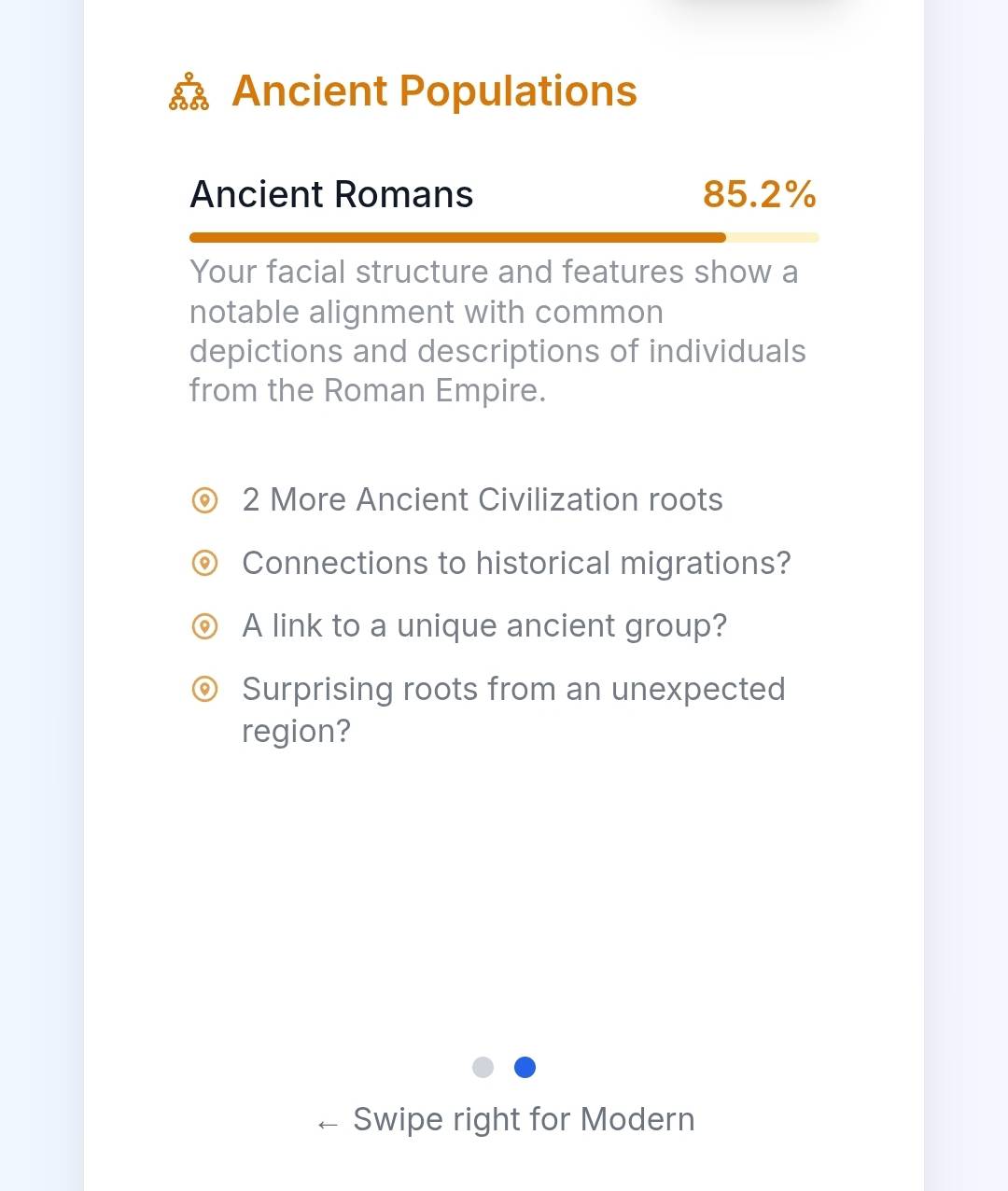Click the Roman Empire description paragraph
The width and height of the screenshot is (1008, 1191).
click(497, 331)
